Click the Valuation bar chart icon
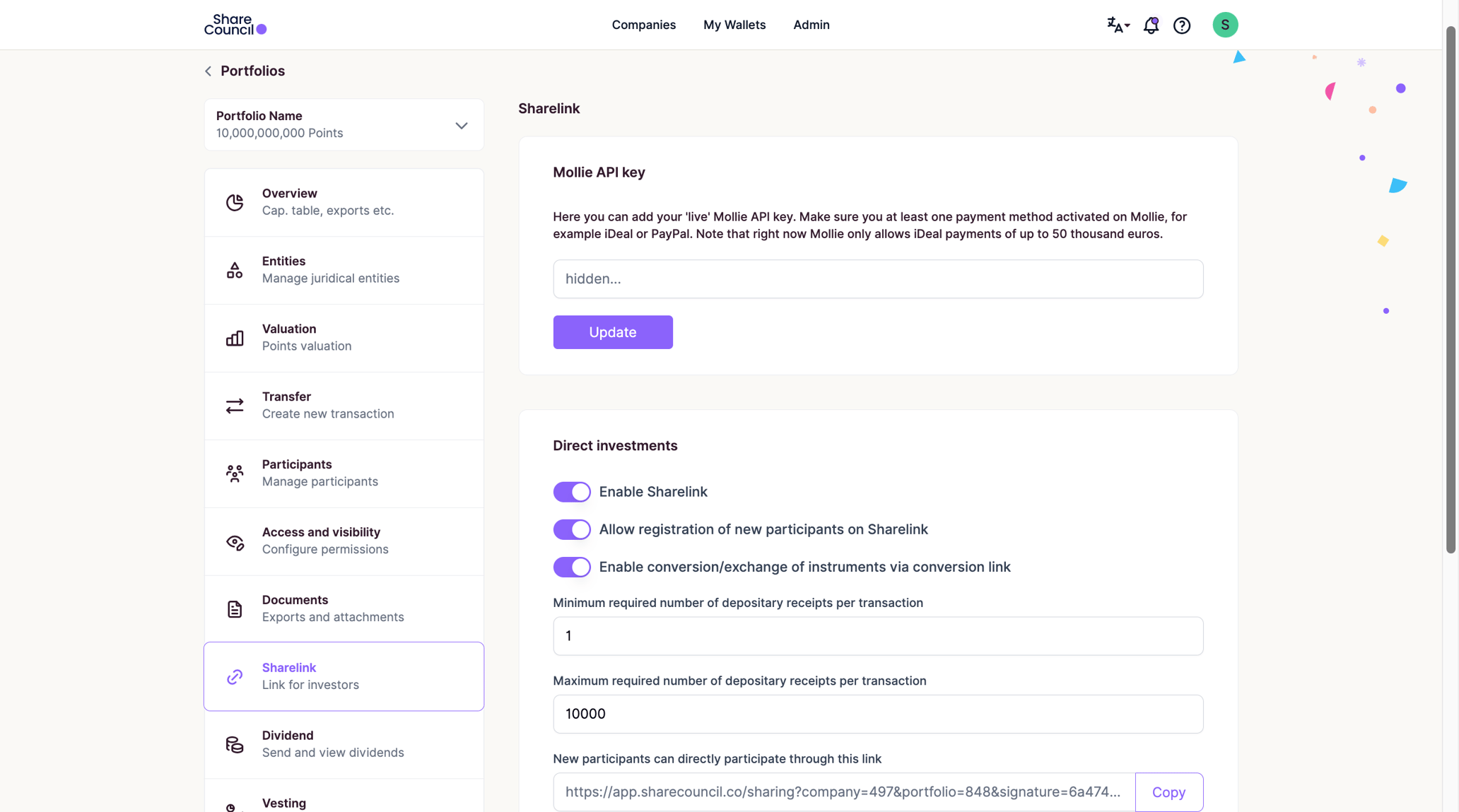This screenshot has height=812, width=1459. [x=235, y=338]
